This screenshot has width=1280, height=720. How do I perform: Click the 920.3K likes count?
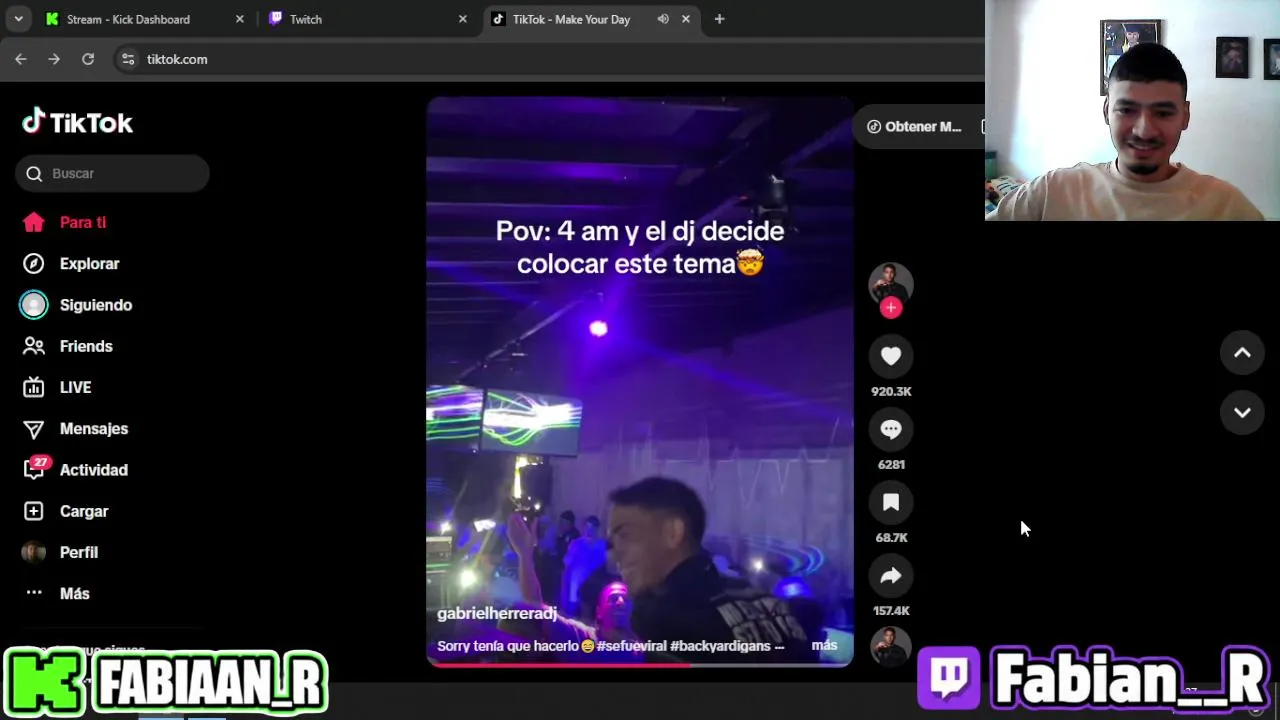891,392
